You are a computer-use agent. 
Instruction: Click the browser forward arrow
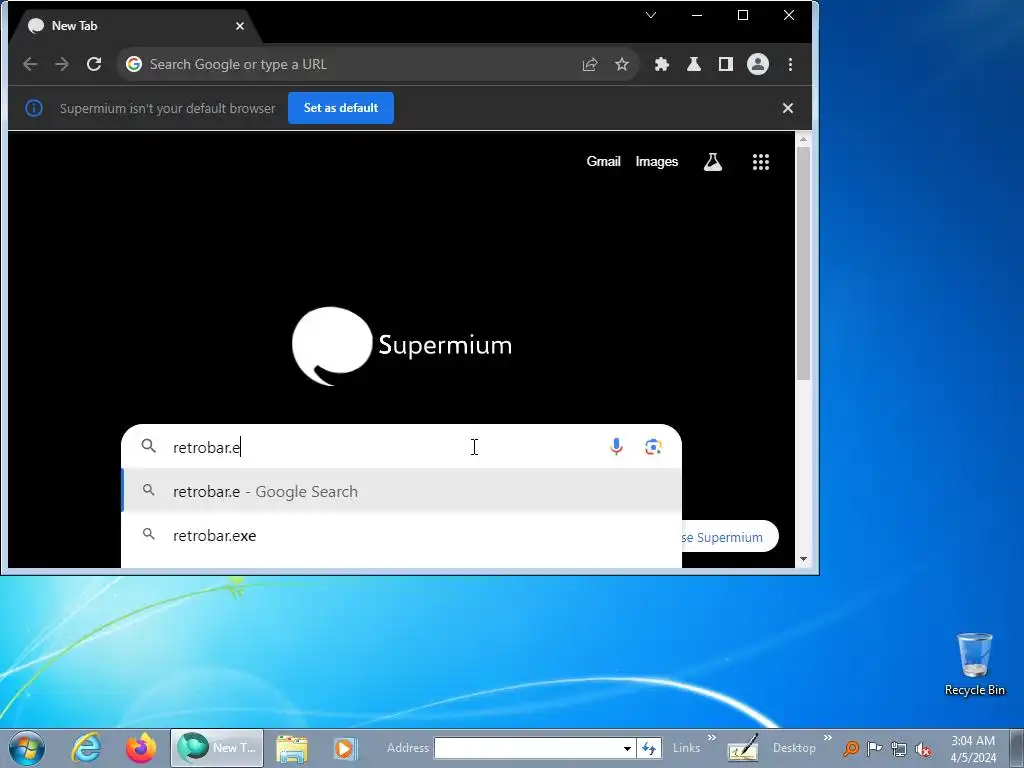(x=61, y=64)
